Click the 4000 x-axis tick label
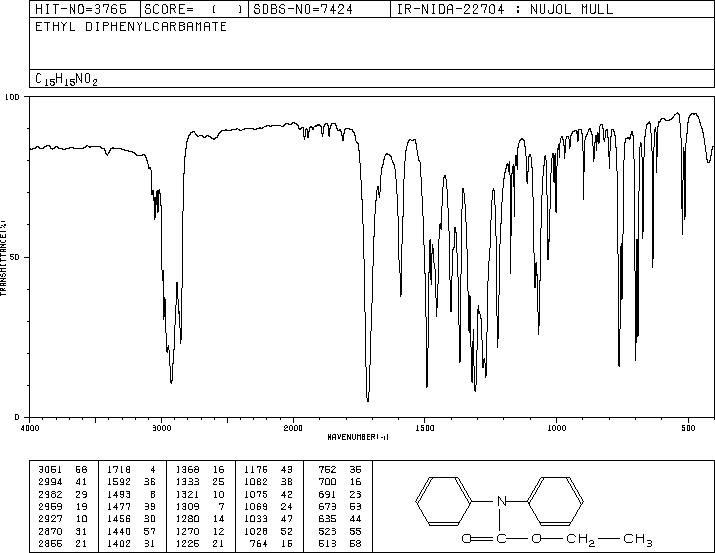 coord(30,428)
